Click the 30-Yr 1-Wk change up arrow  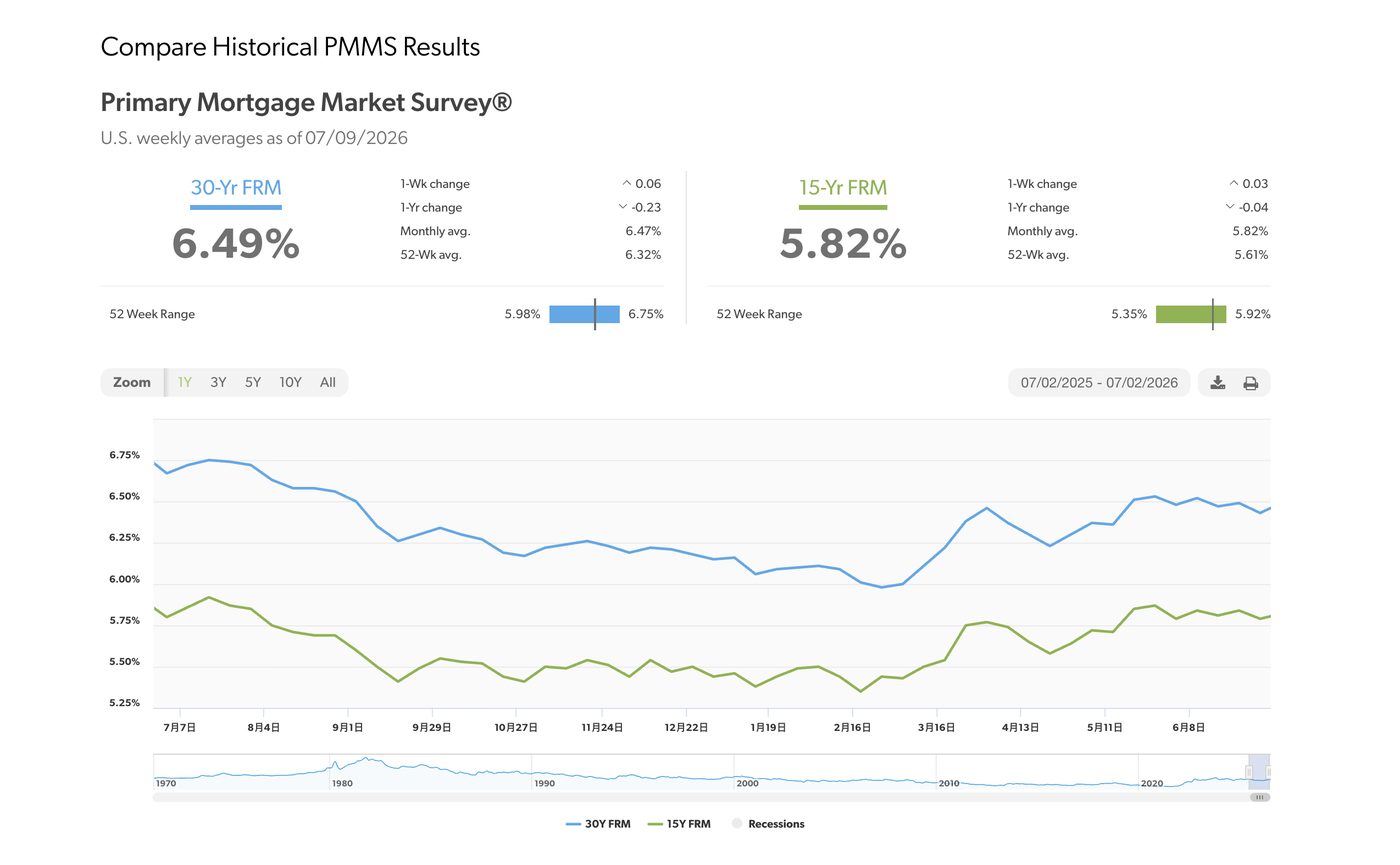click(627, 183)
